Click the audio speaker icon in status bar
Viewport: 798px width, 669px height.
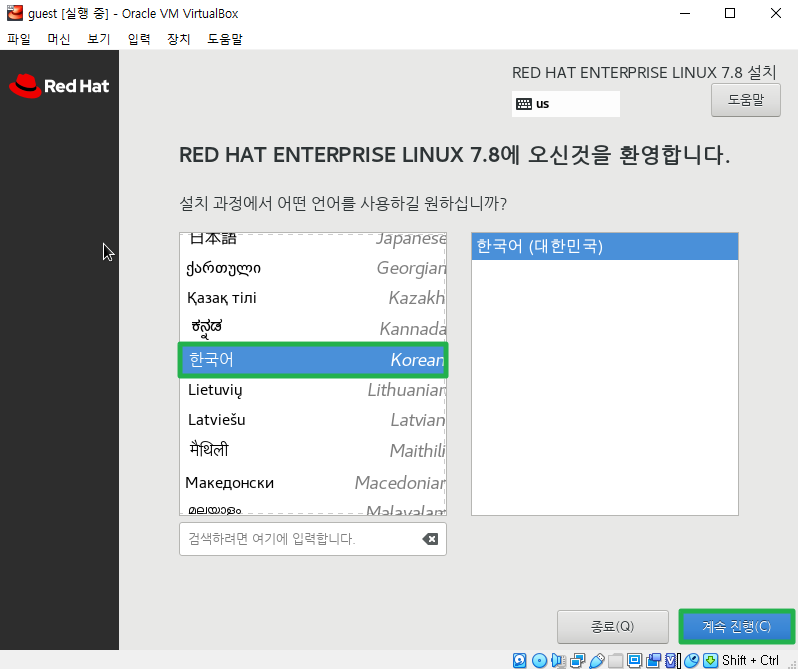[x=558, y=660]
